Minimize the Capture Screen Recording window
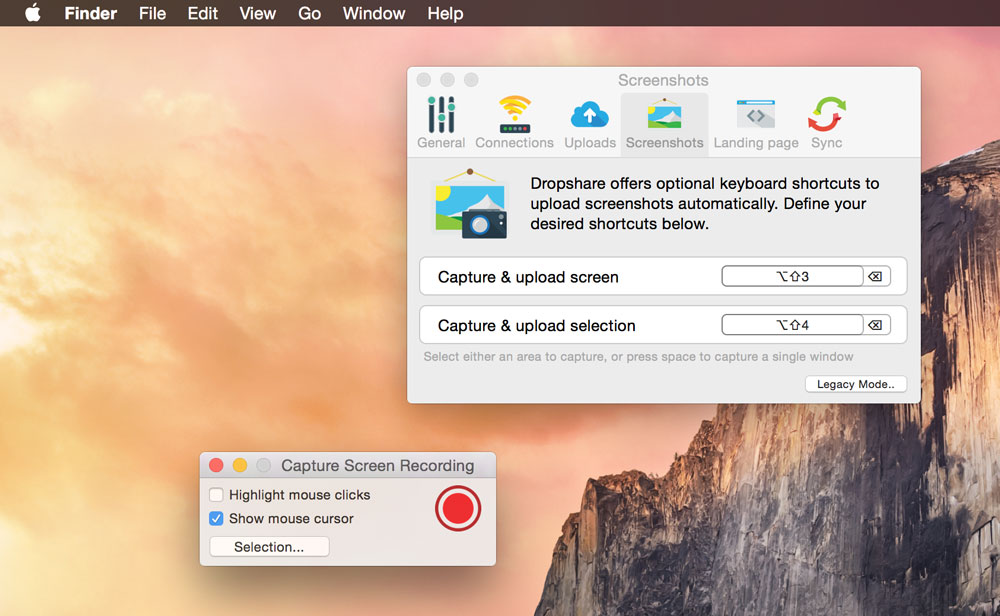Image resolution: width=1000 pixels, height=616 pixels. click(240, 465)
